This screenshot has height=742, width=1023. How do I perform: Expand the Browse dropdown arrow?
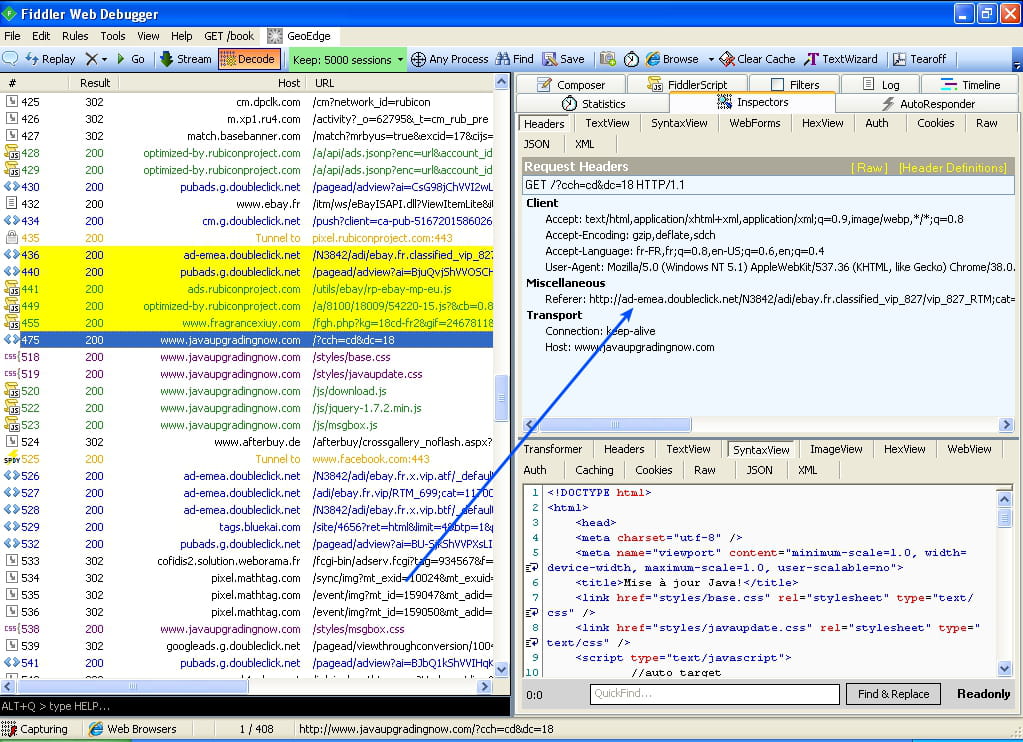click(x=710, y=59)
